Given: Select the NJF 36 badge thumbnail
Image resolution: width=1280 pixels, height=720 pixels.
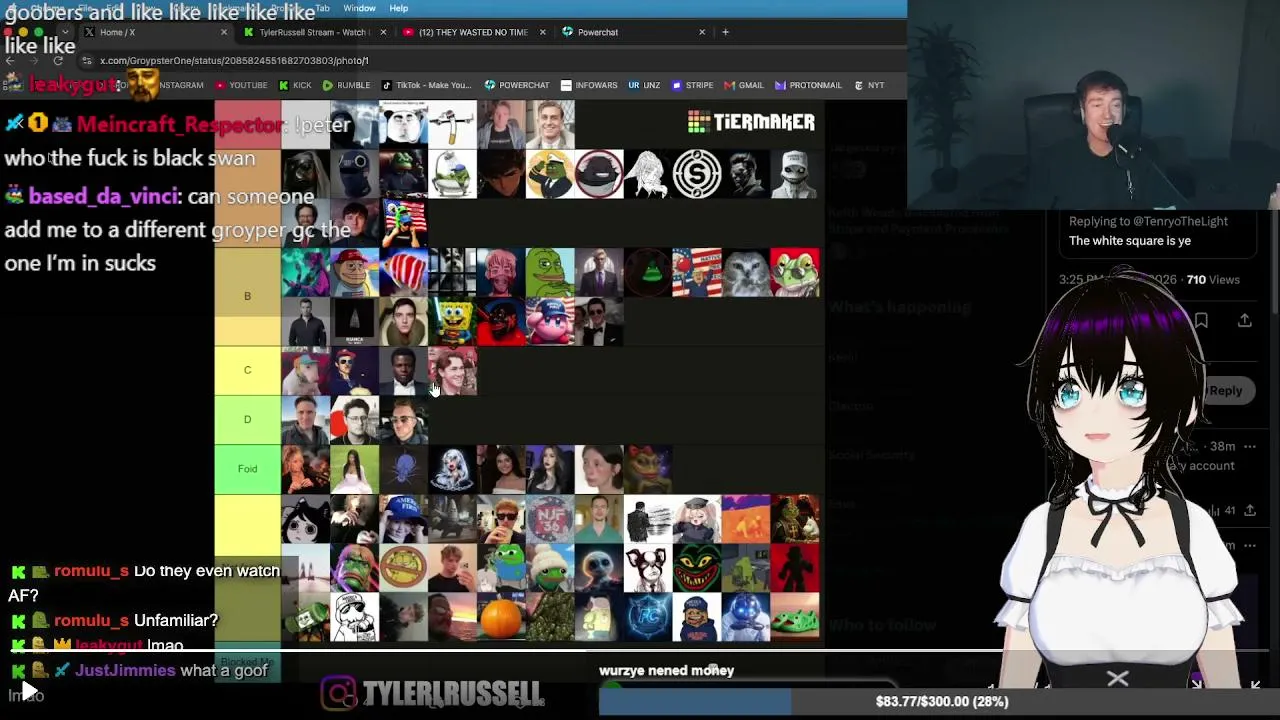Looking at the screenshot, I should (x=550, y=518).
